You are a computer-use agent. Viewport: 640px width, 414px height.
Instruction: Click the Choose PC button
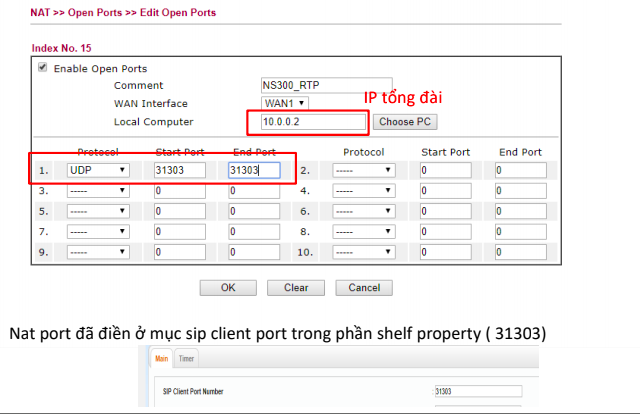tap(404, 122)
